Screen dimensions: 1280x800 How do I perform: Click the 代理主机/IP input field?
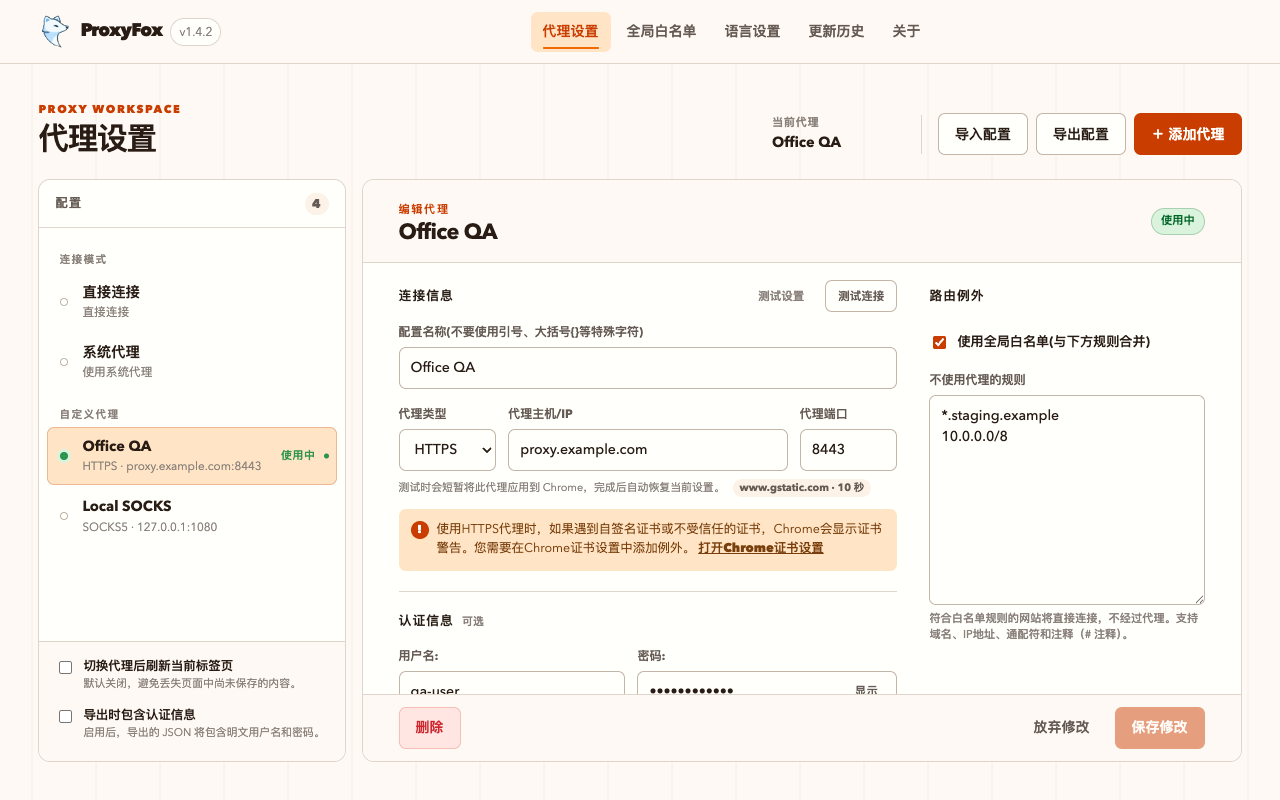pos(648,450)
